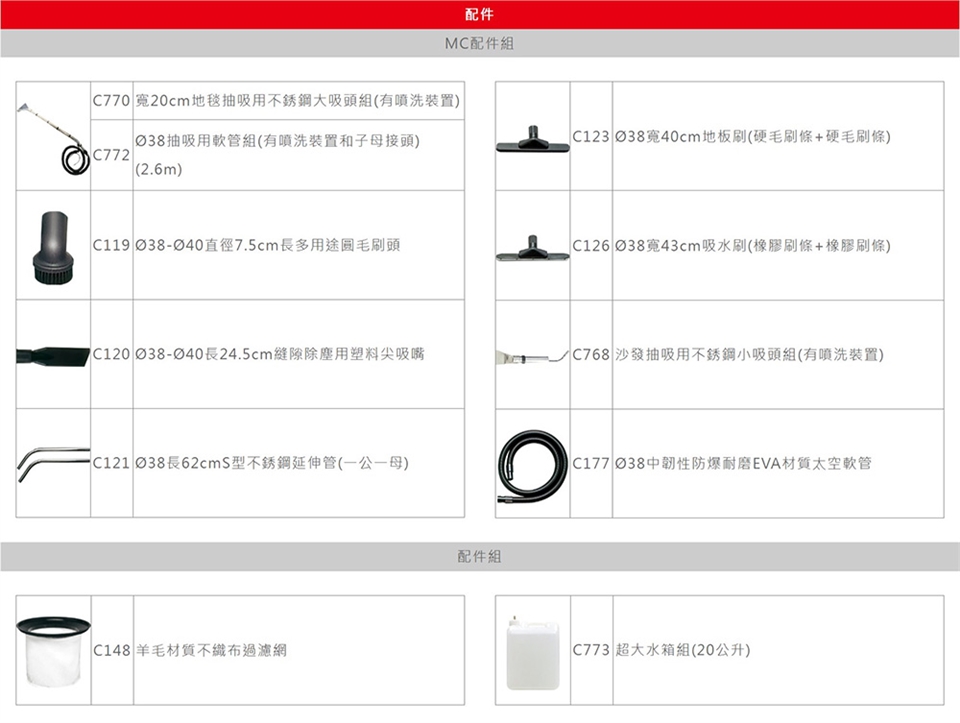Click the red 配件 header bar
This screenshot has height=723, width=960.
click(480, 14)
